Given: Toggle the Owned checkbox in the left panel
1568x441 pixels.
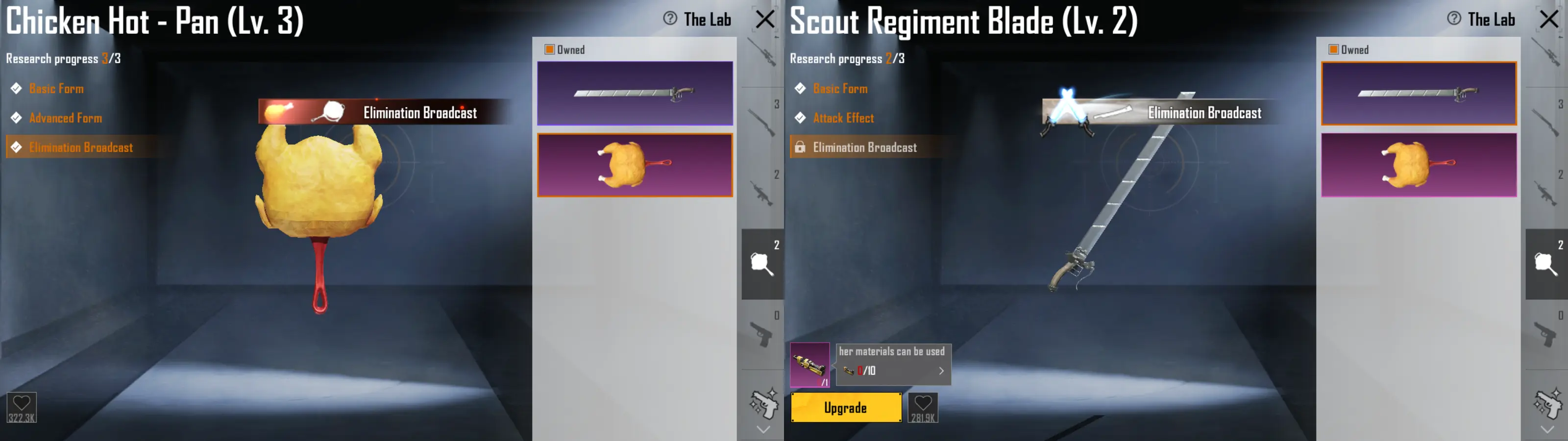Looking at the screenshot, I should 549,49.
